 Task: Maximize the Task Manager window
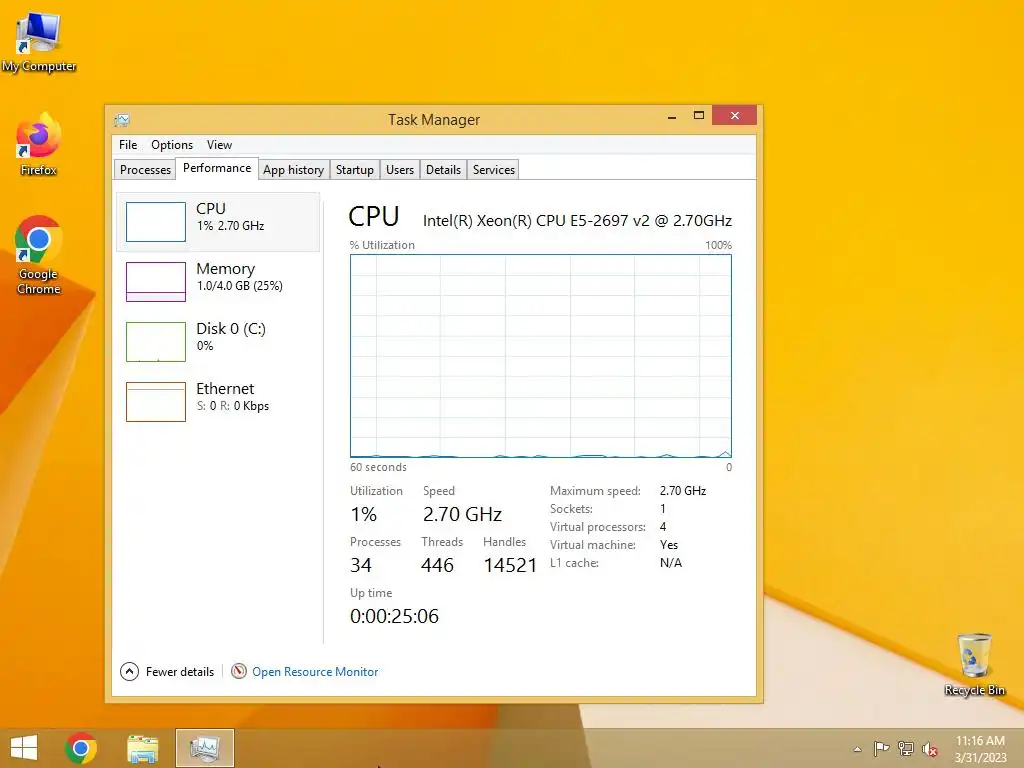click(698, 116)
